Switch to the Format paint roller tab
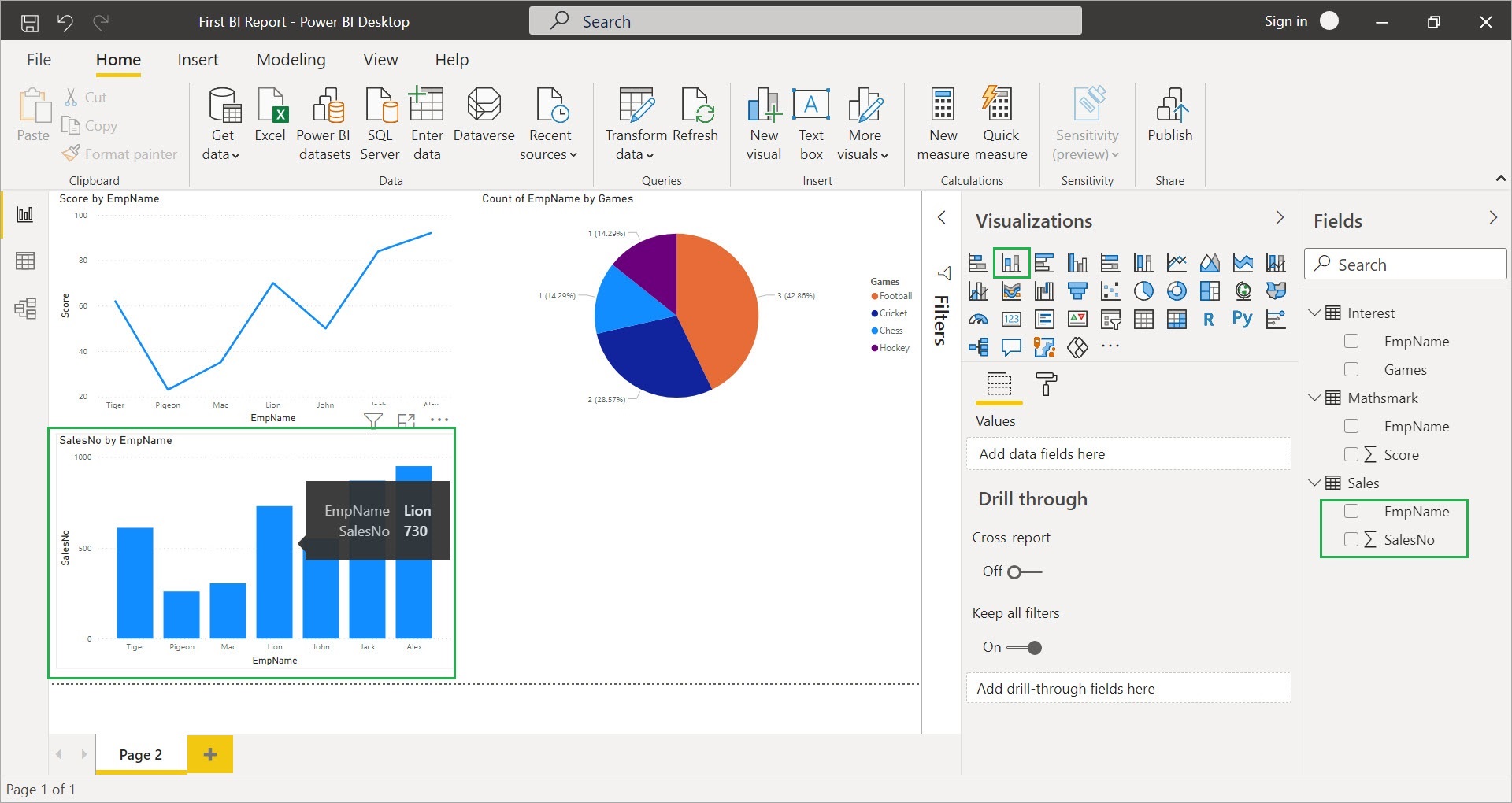This screenshot has width=1512, height=803. click(x=1046, y=384)
